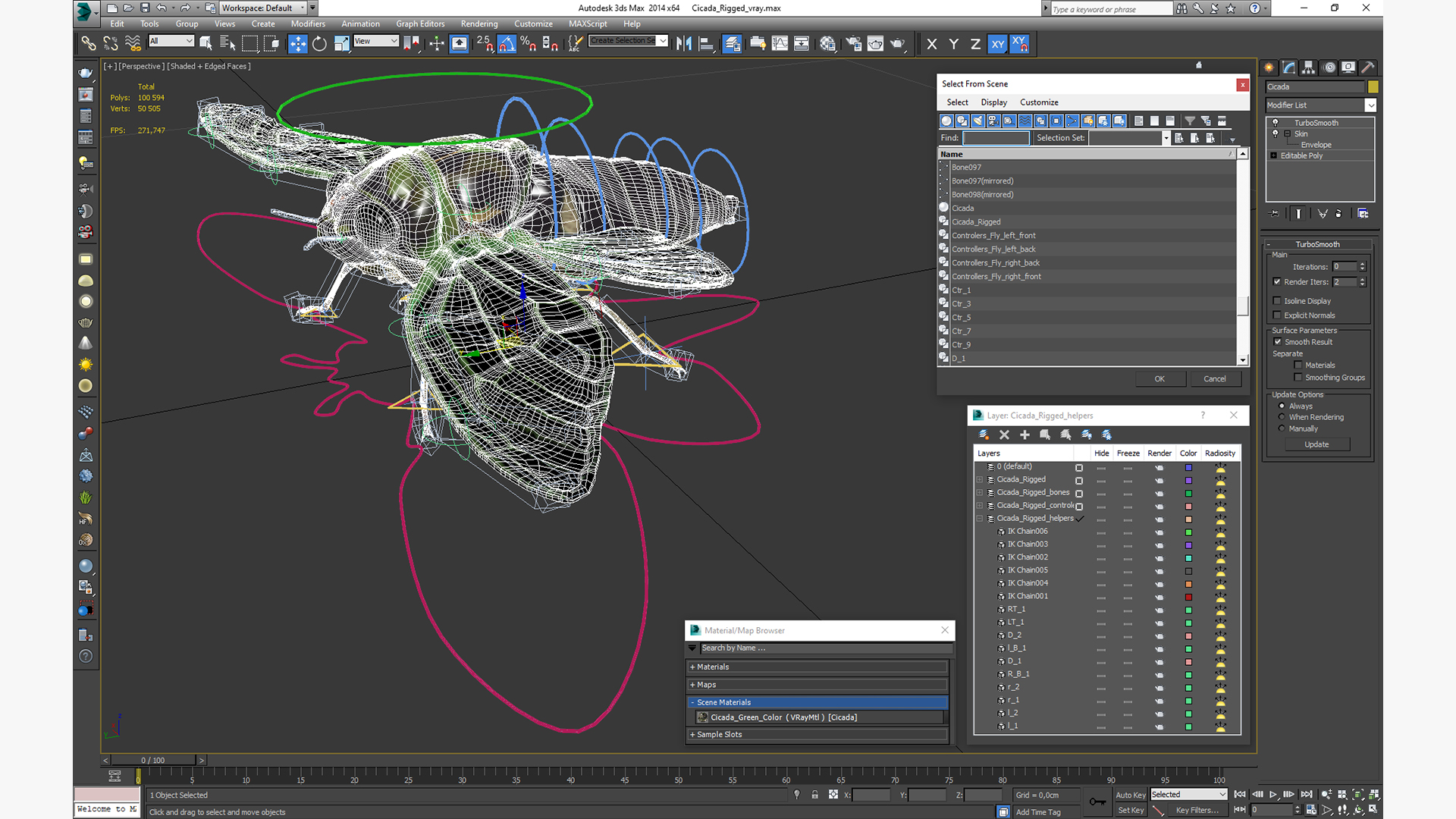Collapse the Cicada_Rigged_helpers layer
Image resolution: width=1456 pixels, height=819 pixels.
(x=980, y=519)
